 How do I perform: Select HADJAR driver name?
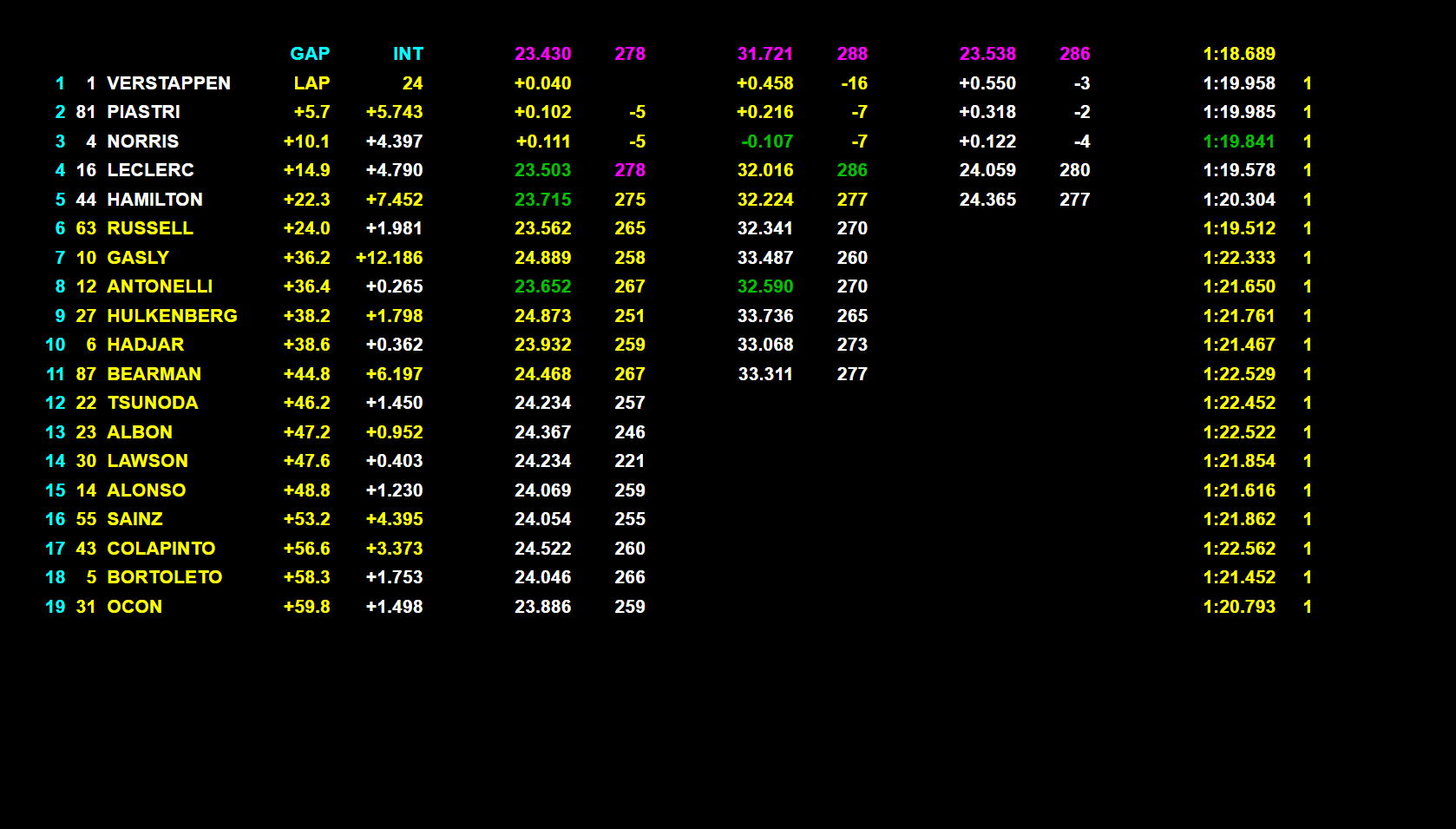[145, 345]
